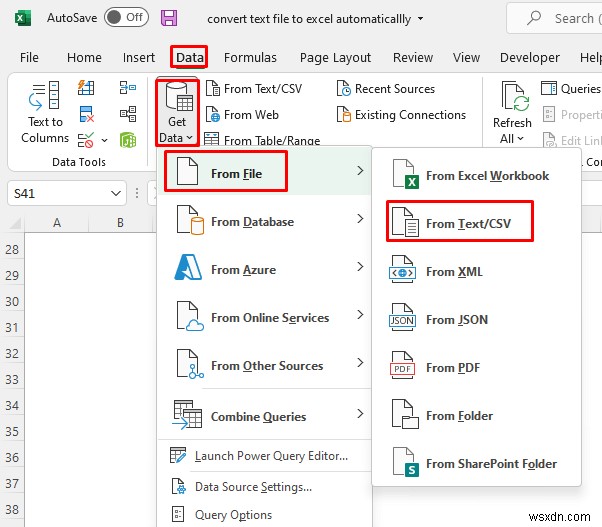Click the grayed-out Edit Links button
This screenshot has width=602, height=527.
click(x=572, y=140)
